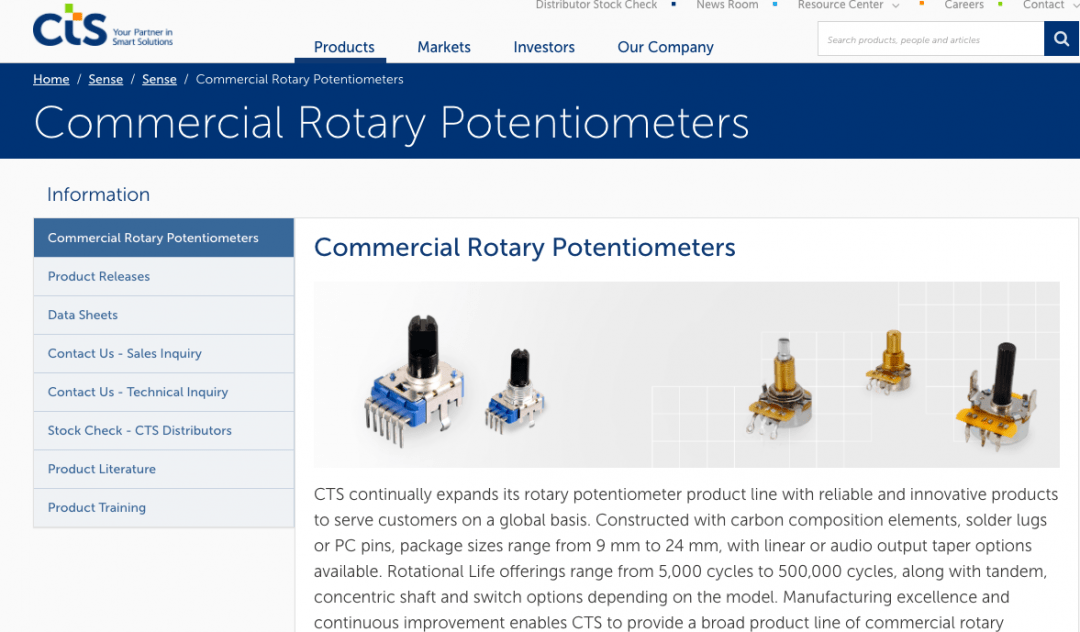Open Stock Check - CTS Distributors
The width and height of the screenshot is (1080, 632).
(x=164, y=430)
